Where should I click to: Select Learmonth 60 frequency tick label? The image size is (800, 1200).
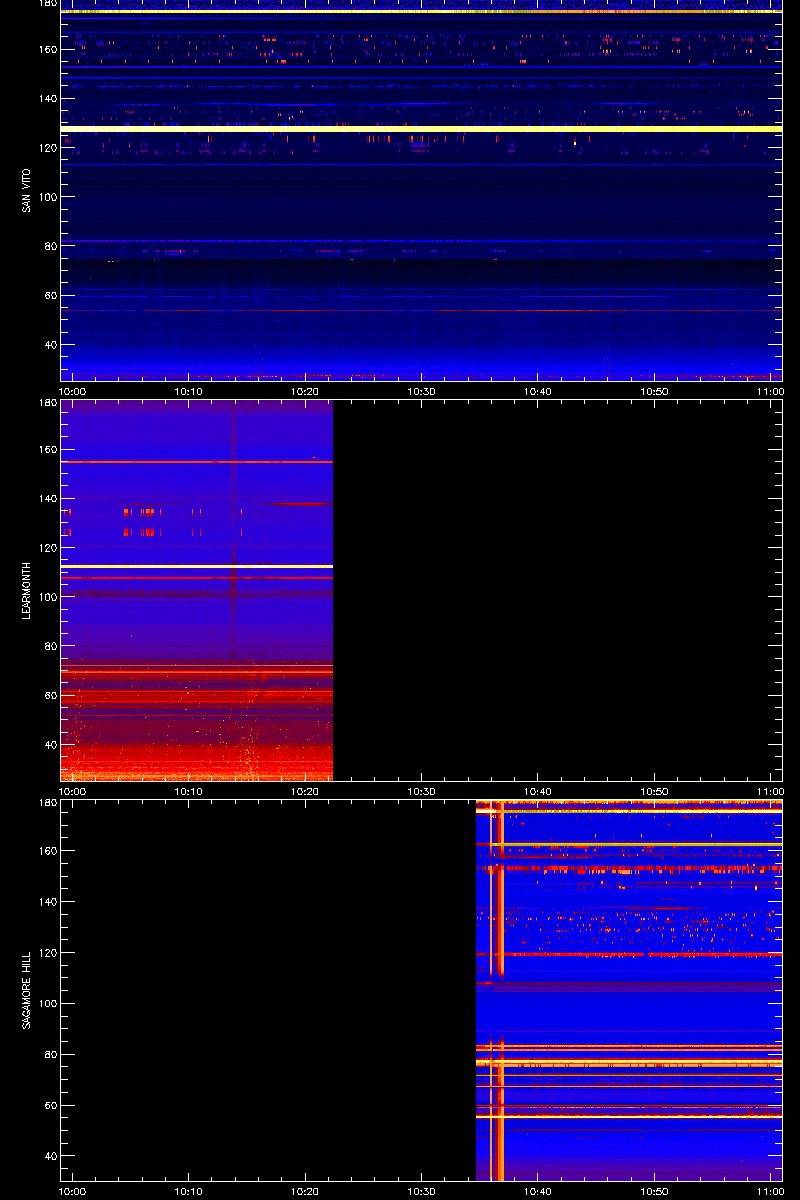(x=49, y=695)
